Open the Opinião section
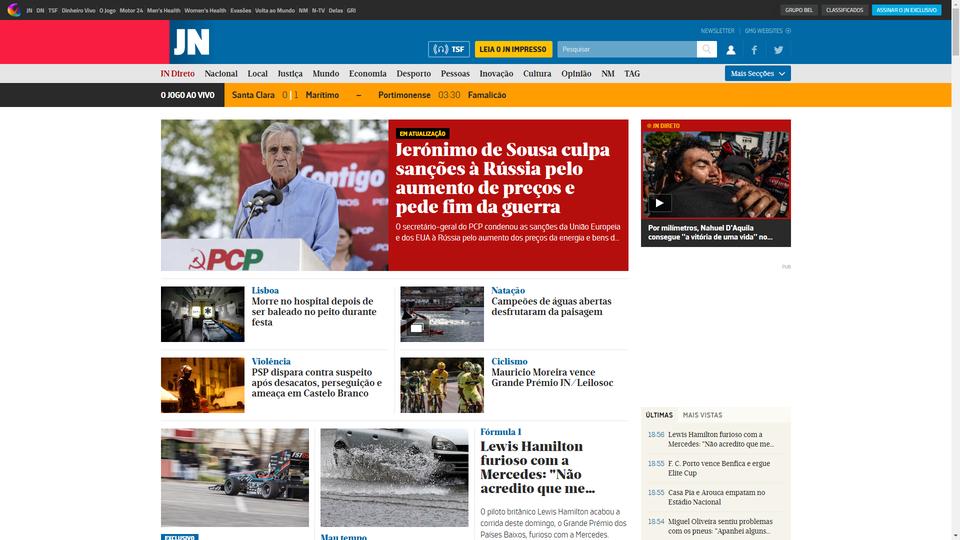The image size is (960, 540). pyautogui.click(x=576, y=73)
